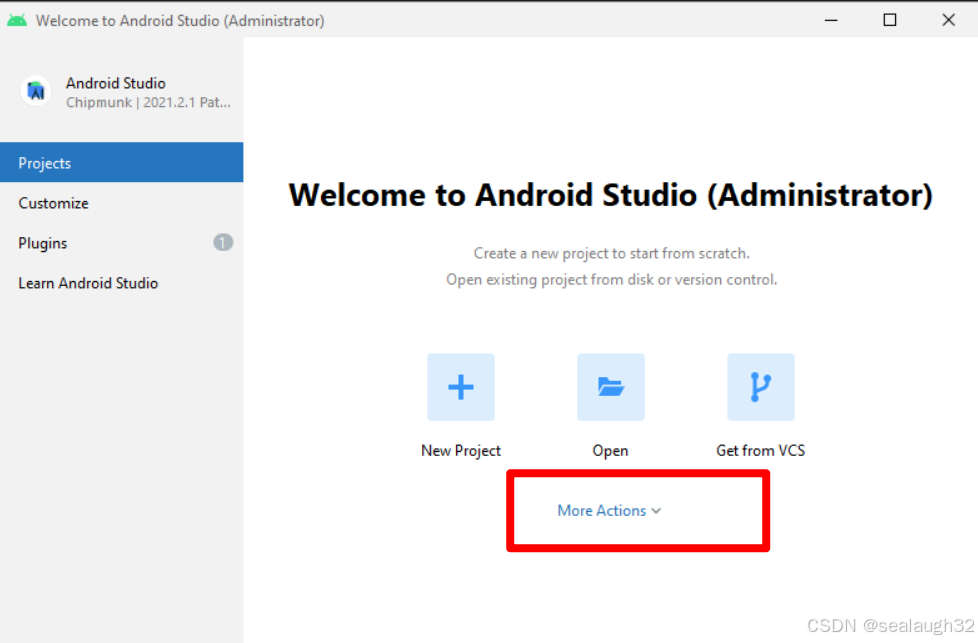
Task: Click the New Project plus icon
Action: 461,387
